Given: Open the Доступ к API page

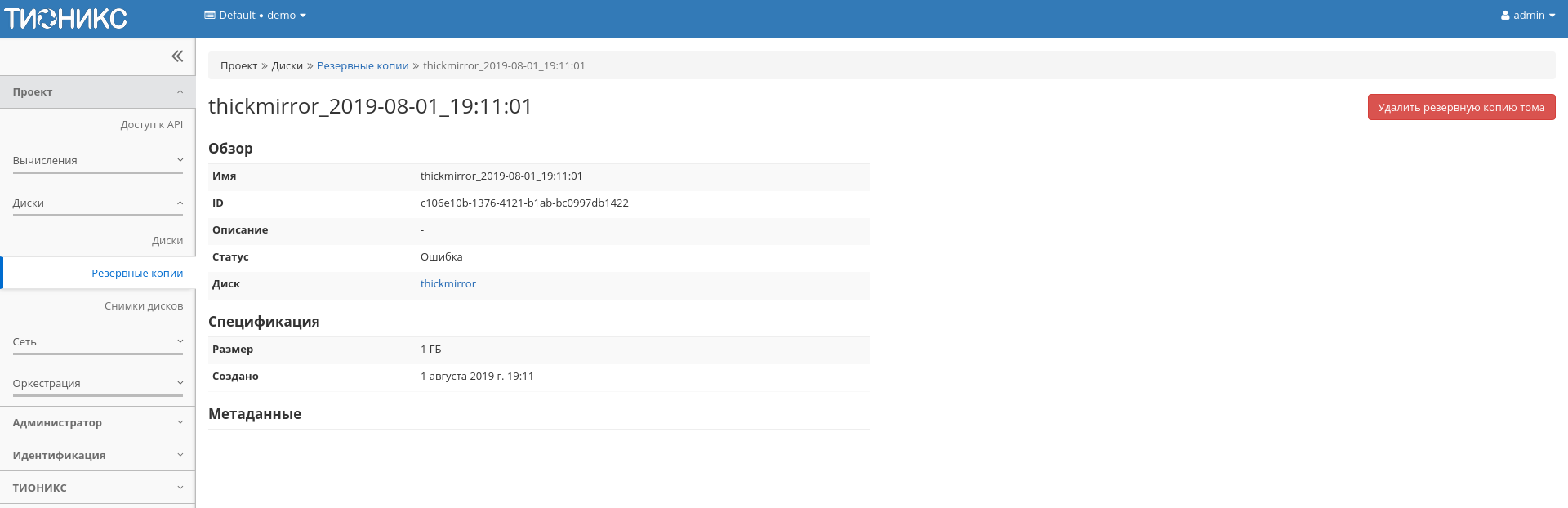Looking at the screenshot, I should (151, 125).
